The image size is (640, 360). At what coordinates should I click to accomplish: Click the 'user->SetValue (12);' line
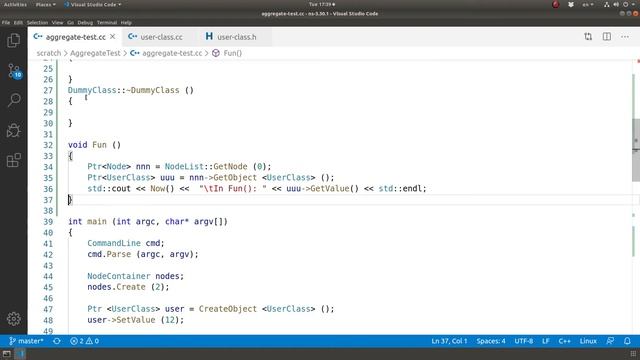[136, 320]
